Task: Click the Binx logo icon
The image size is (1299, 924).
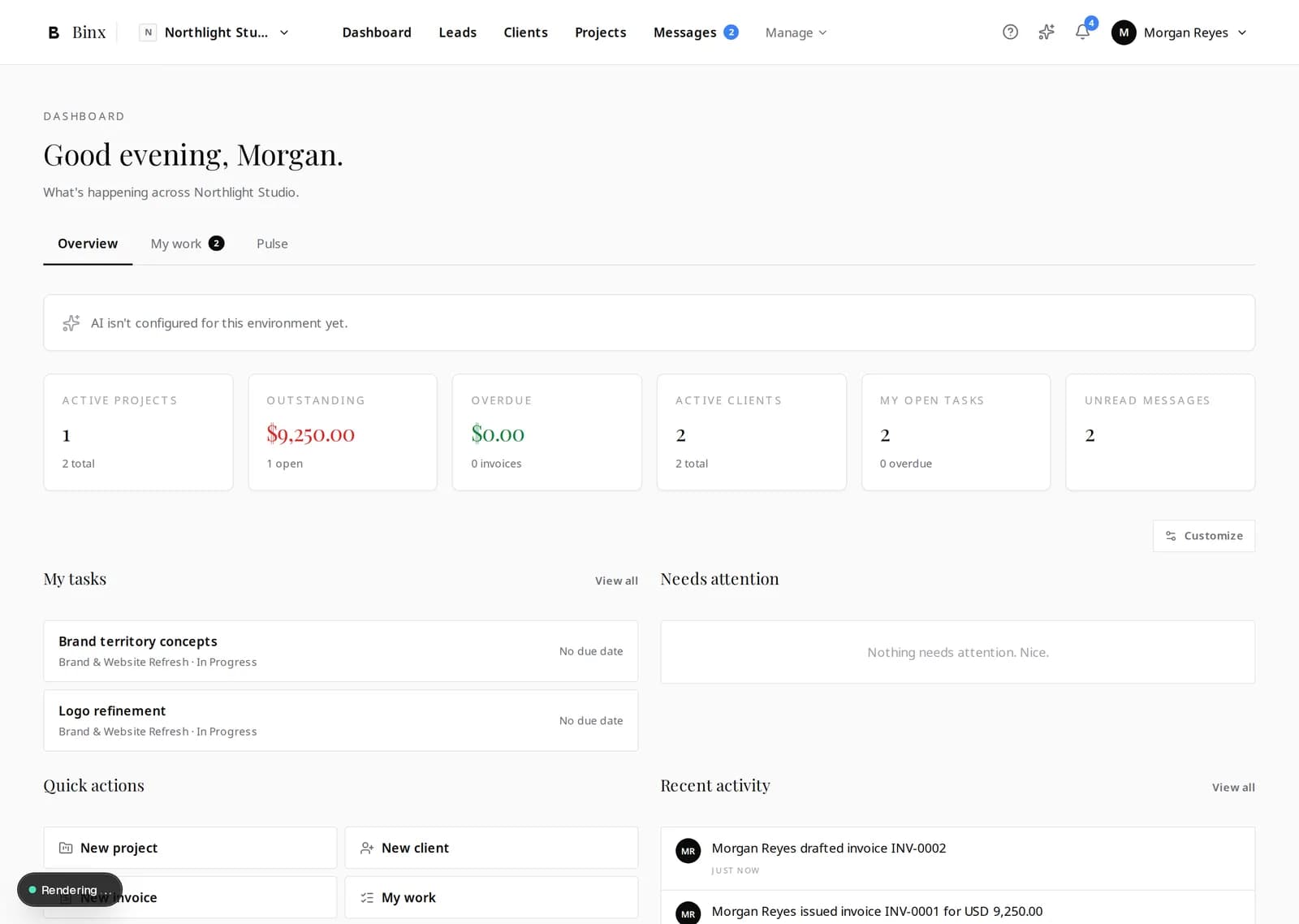Action: click(x=54, y=32)
